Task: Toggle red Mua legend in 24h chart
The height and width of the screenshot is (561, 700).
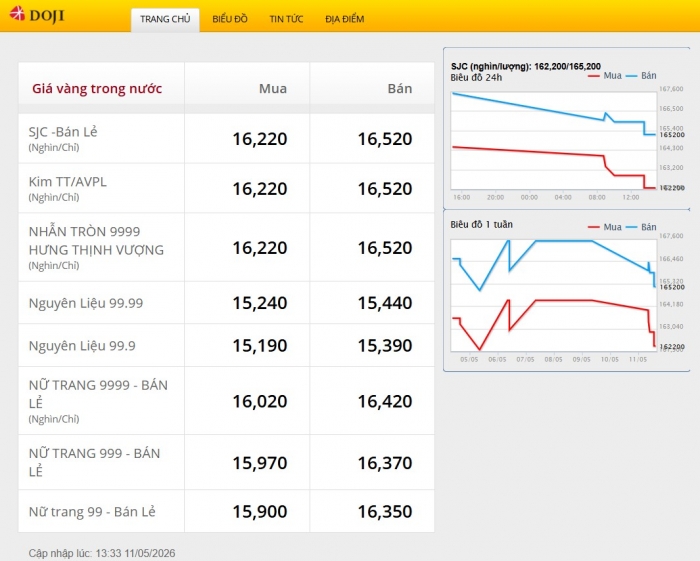Action: [x=605, y=75]
